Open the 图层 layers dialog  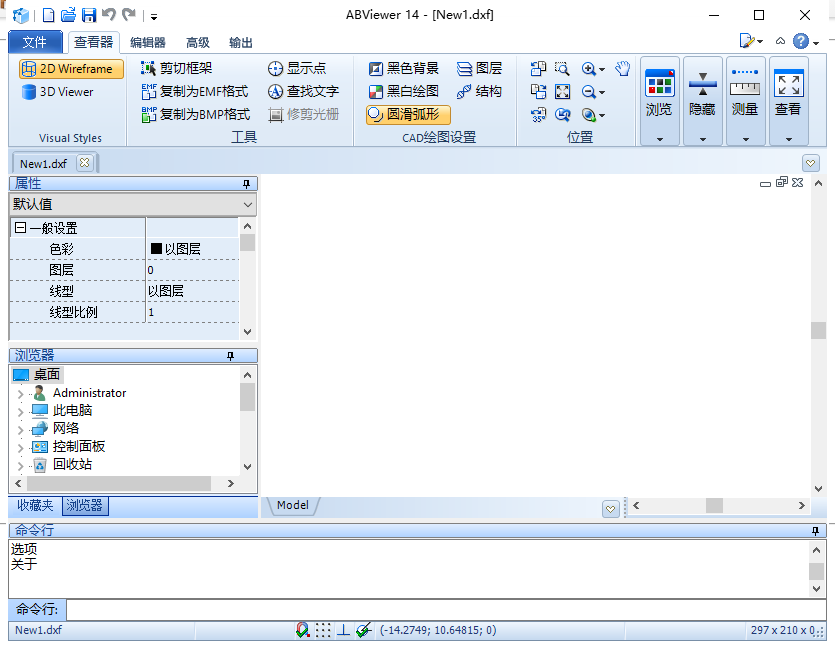(x=479, y=68)
